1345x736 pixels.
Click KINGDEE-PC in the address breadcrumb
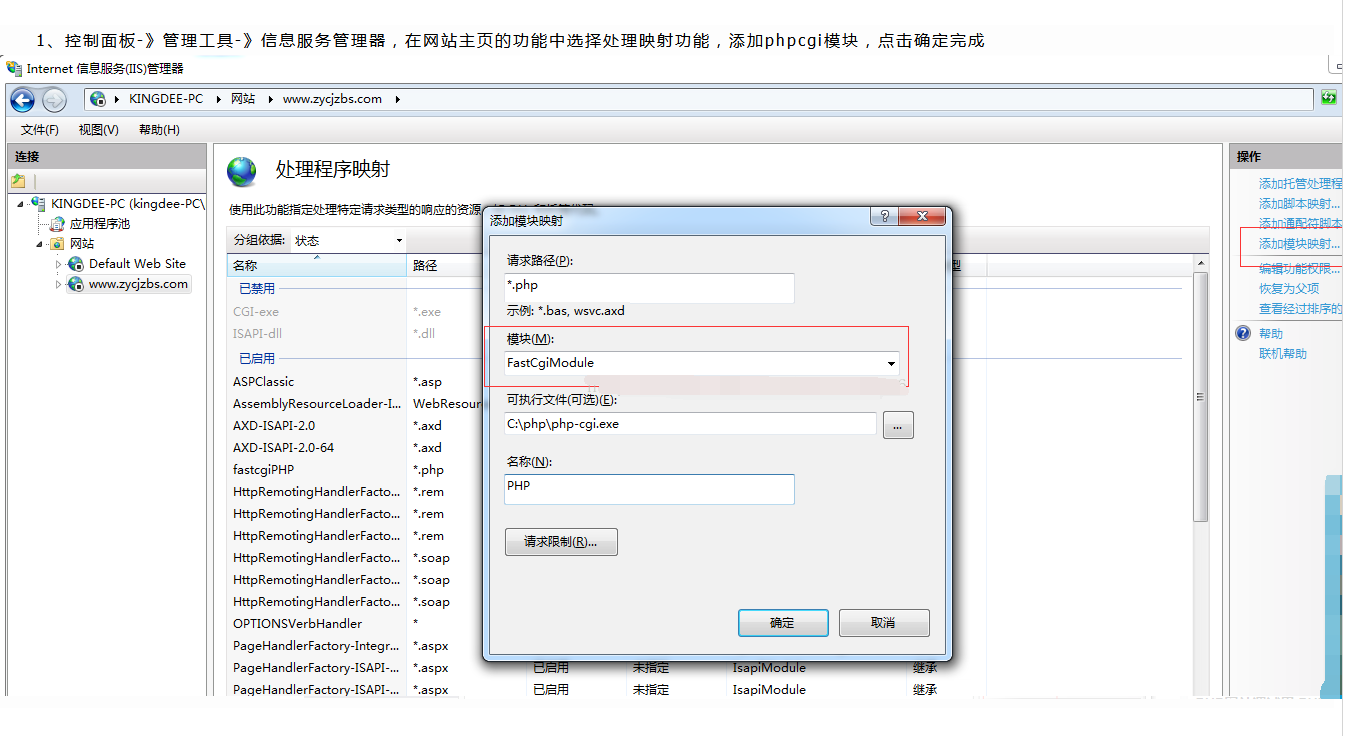166,99
